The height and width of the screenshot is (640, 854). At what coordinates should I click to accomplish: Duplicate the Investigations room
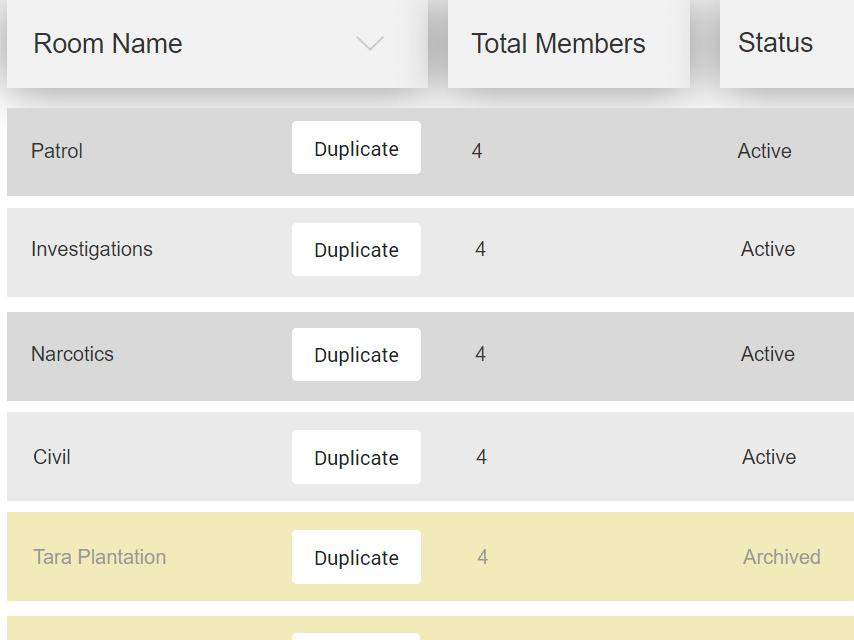coord(356,250)
